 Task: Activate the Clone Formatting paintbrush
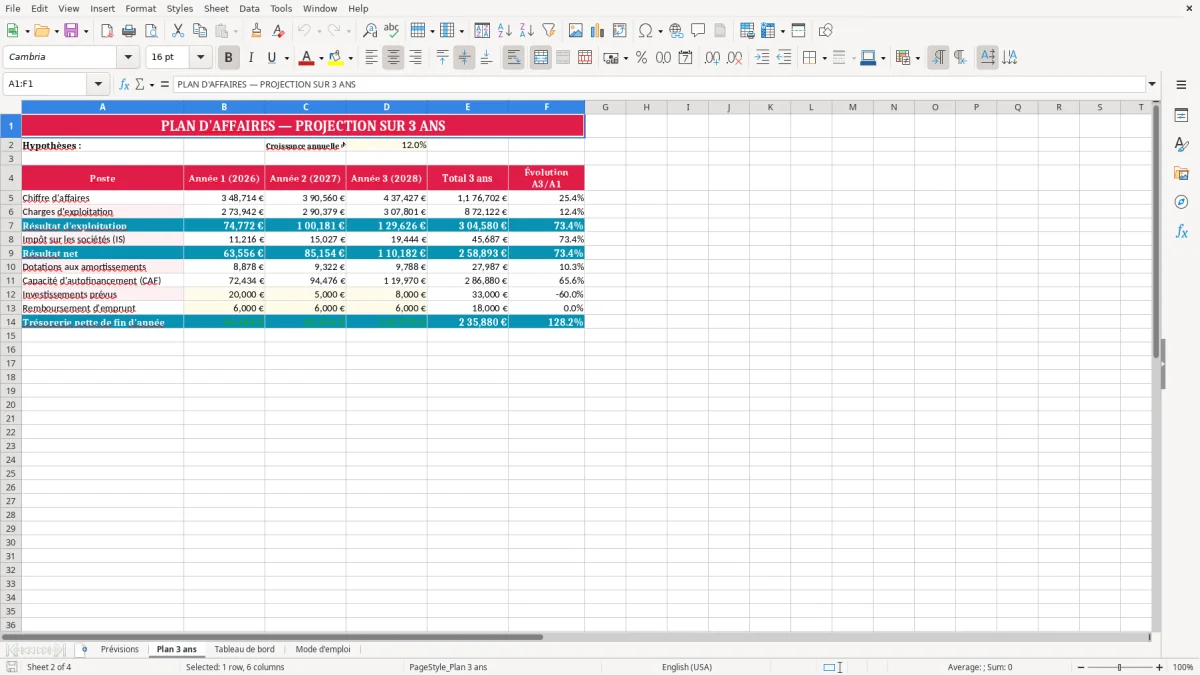pos(256,31)
